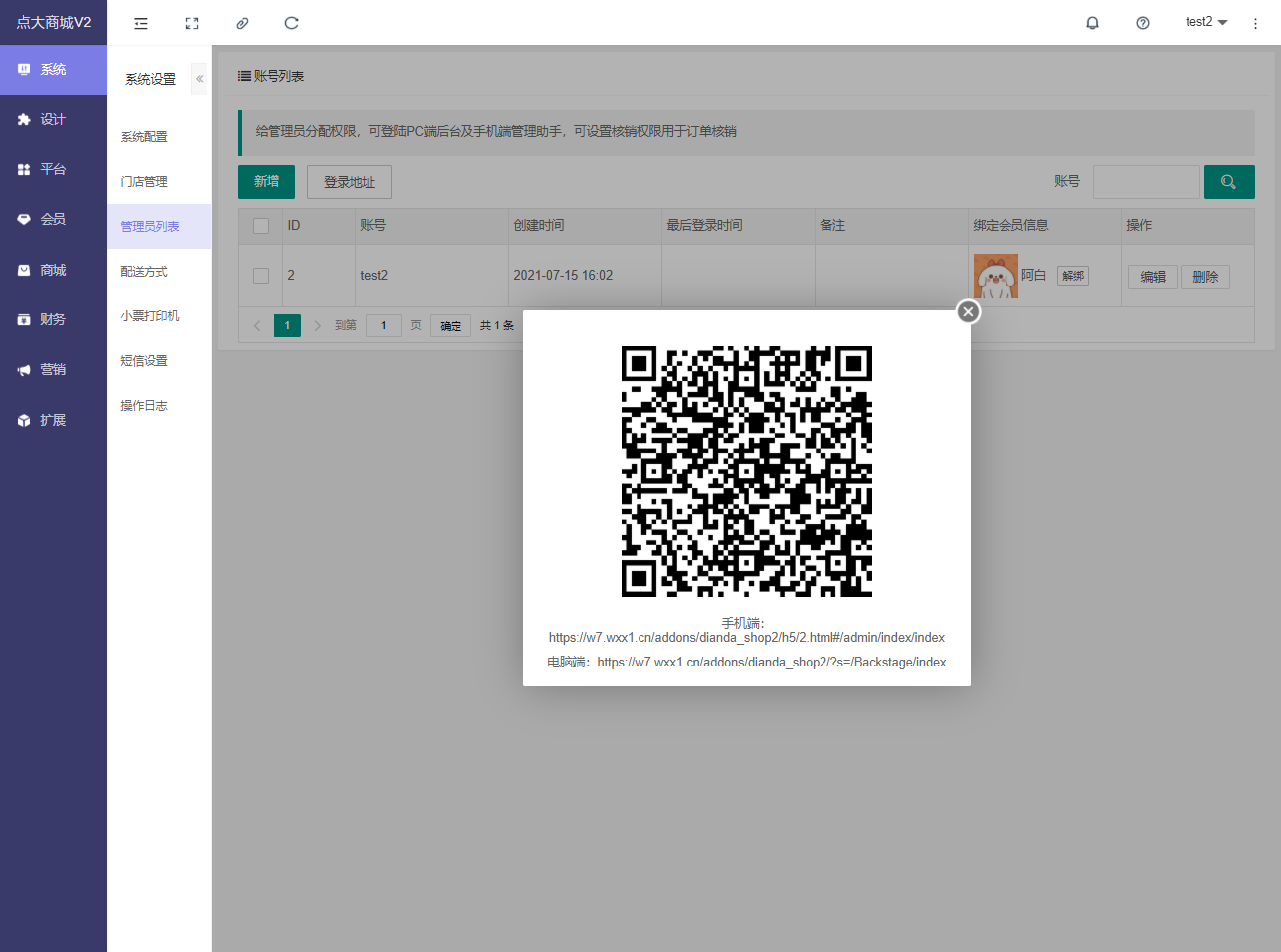The width and height of the screenshot is (1281, 952).
Task: Click the 账号列表 panel title
Action: [x=278, y=76]
